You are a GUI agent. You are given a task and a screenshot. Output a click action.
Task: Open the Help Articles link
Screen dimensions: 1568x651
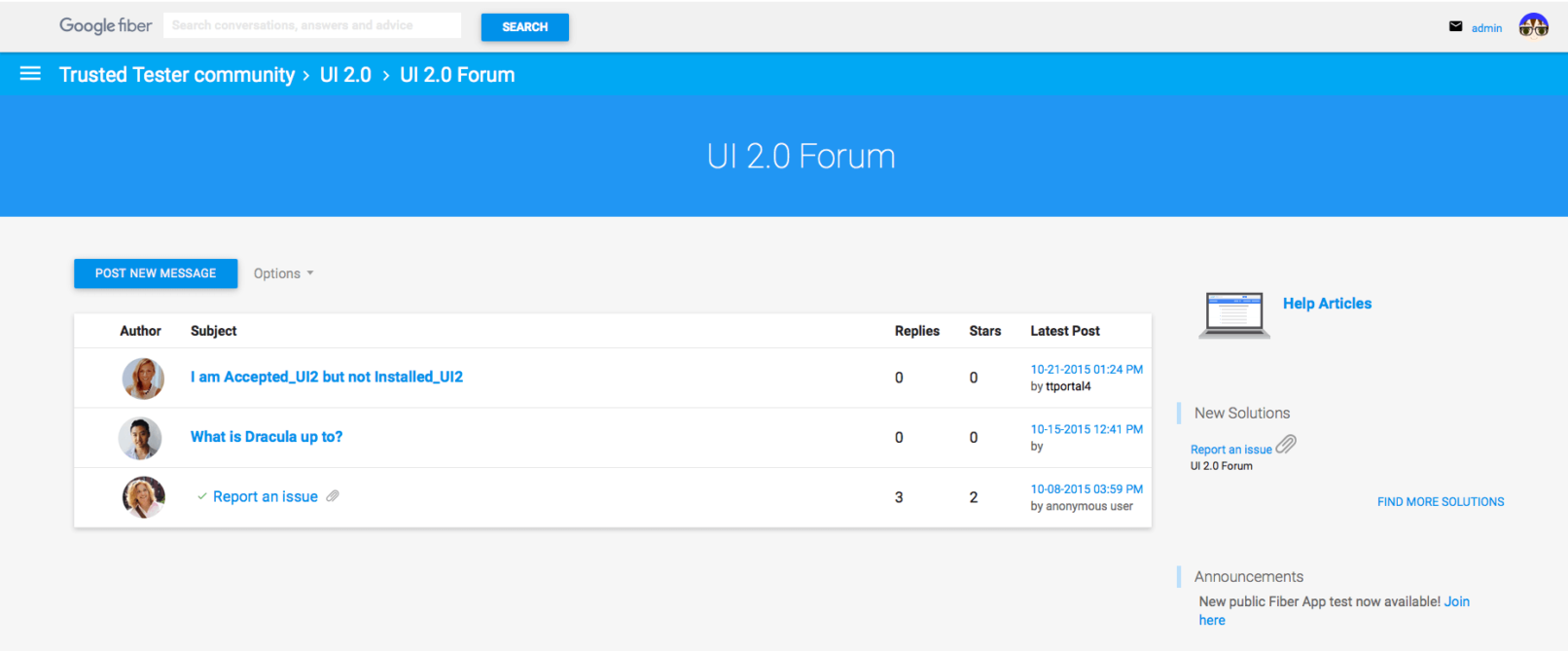[x=1327, y=304]
